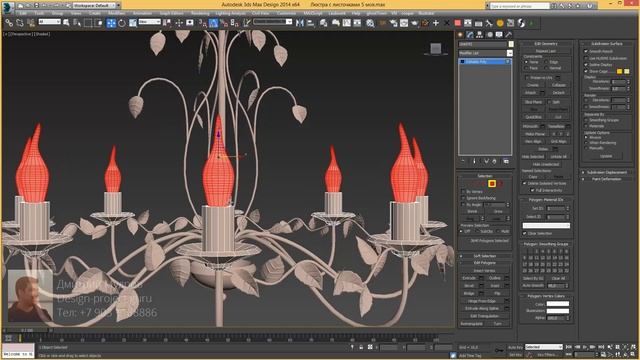Activate the Select and Scale tool
640x360 pixels.
(133, 23)
